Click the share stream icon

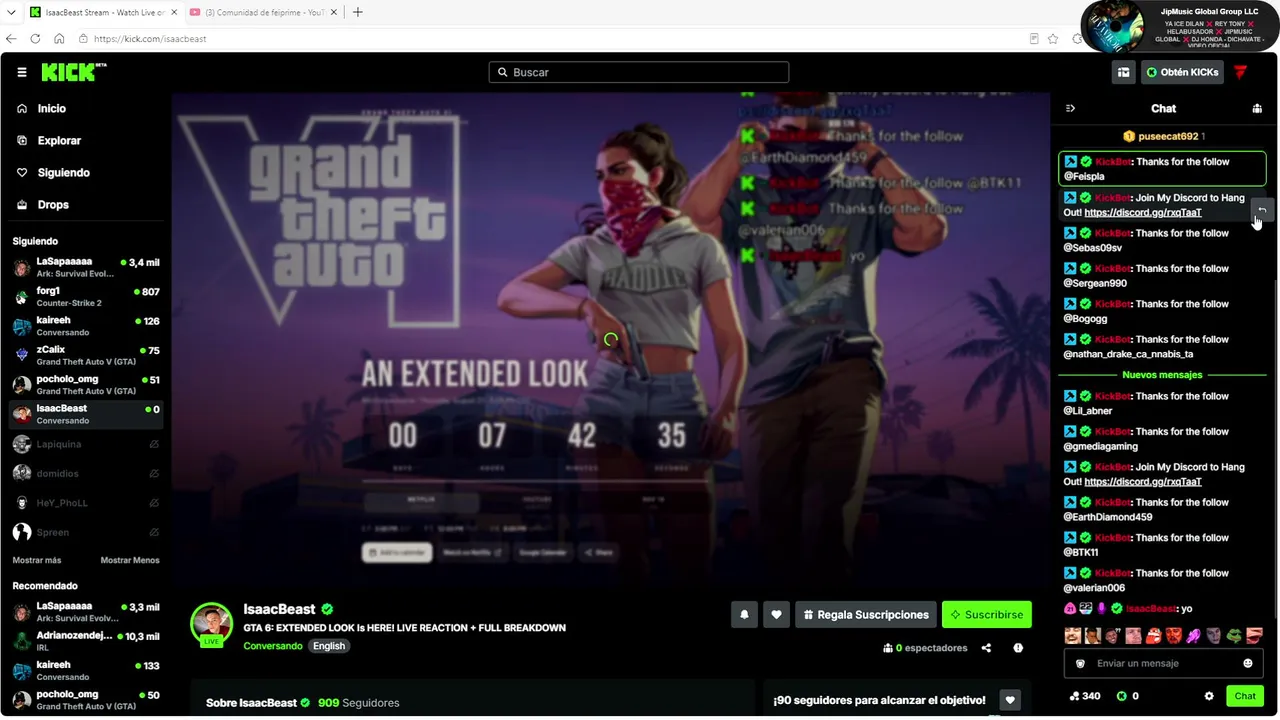coord(986,648)
